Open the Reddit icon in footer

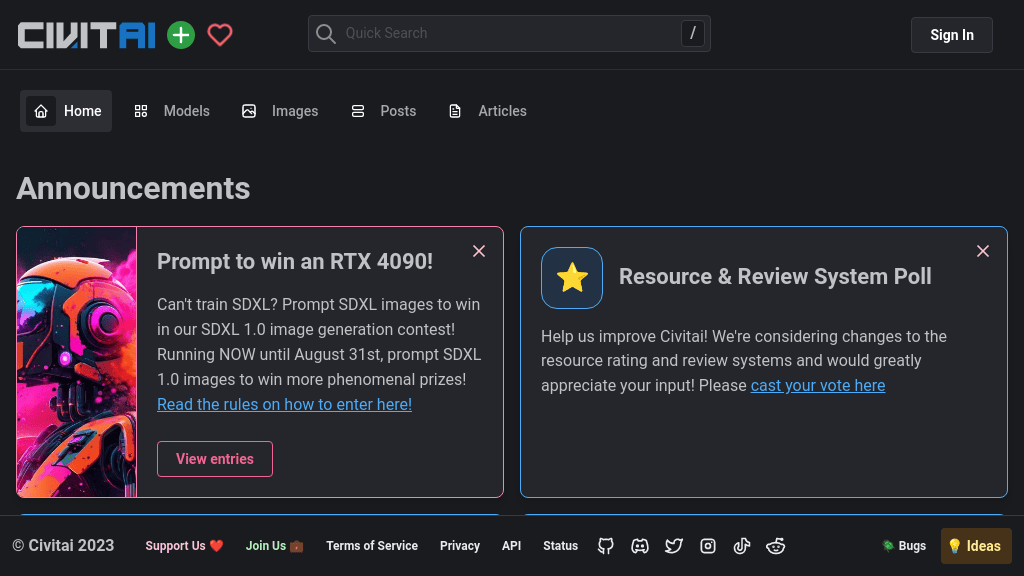tap(775, 546)
